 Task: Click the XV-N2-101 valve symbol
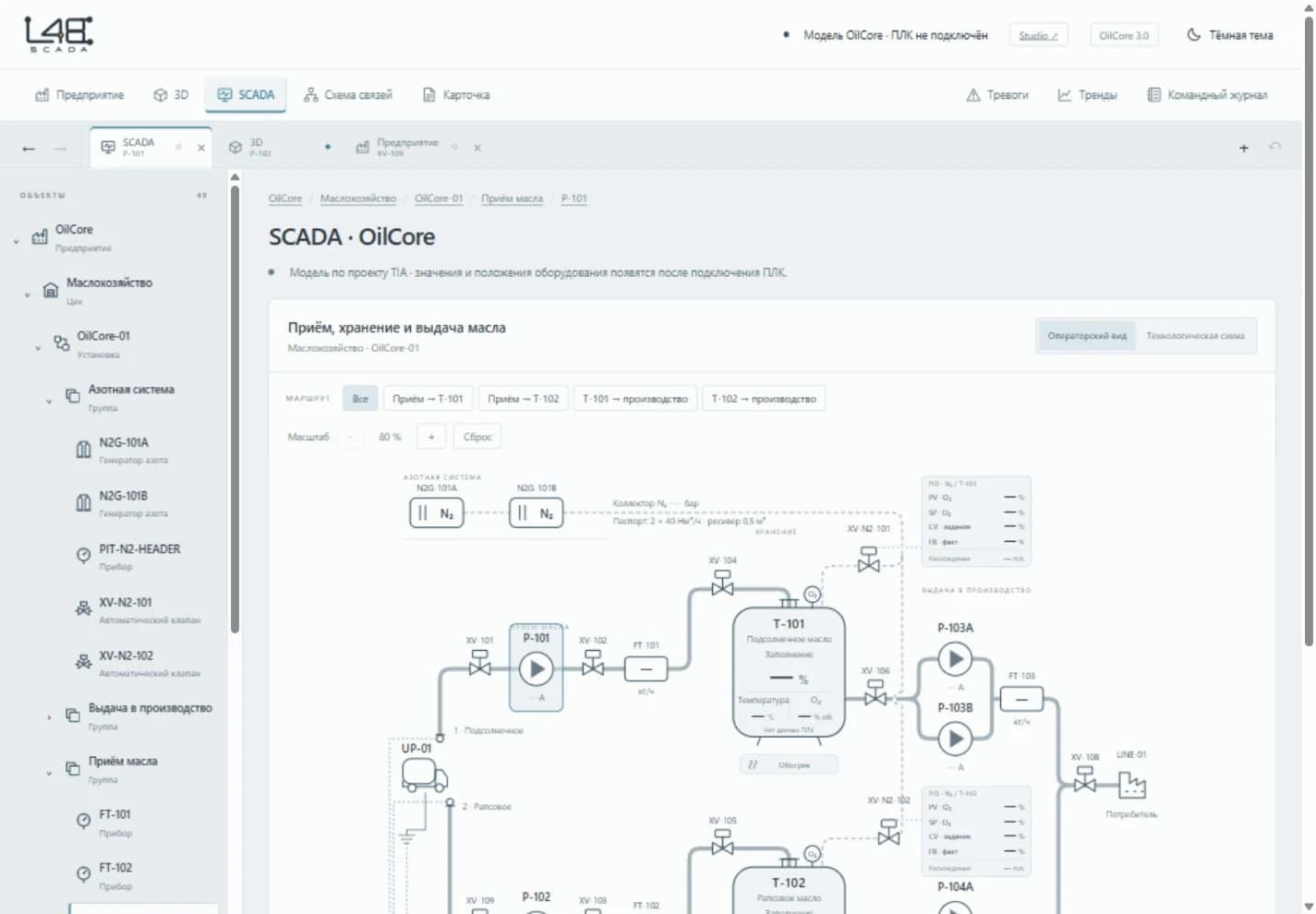[x=869, y=559]
